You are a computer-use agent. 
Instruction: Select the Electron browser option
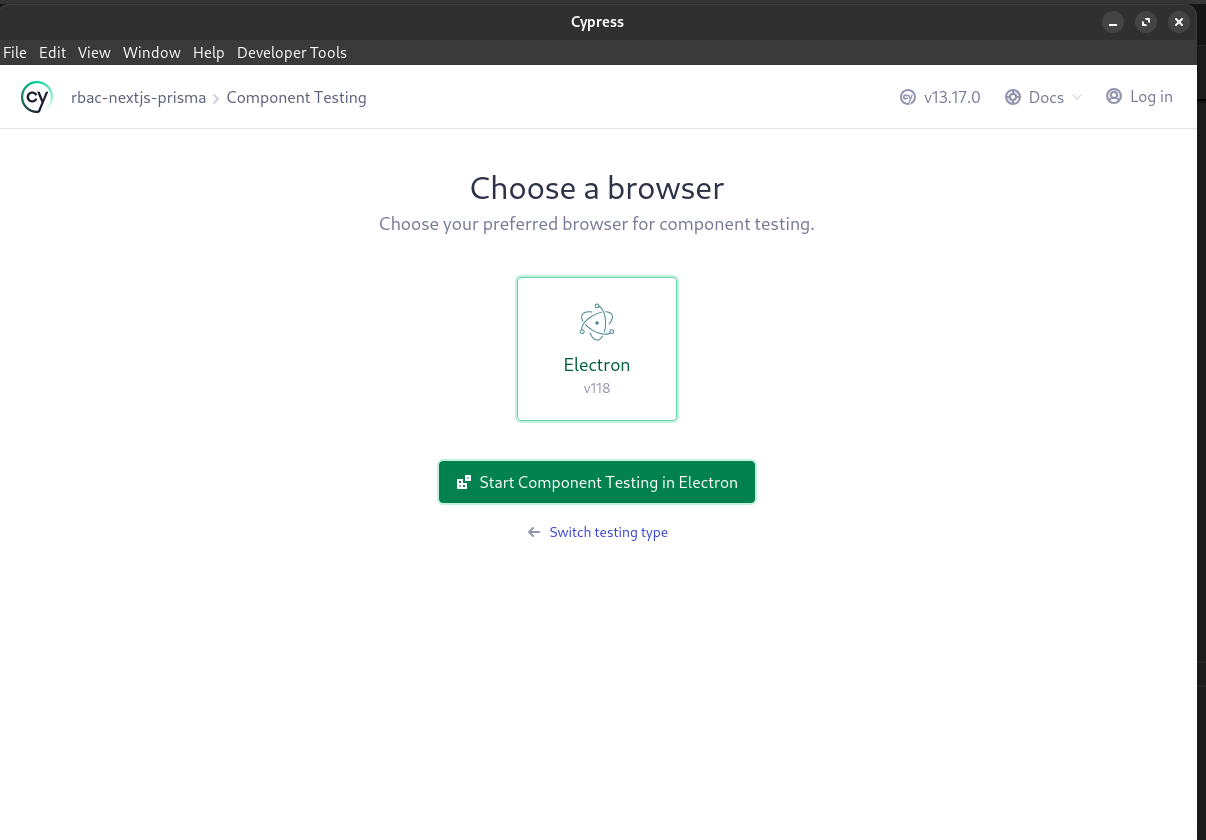coord(597,349)
